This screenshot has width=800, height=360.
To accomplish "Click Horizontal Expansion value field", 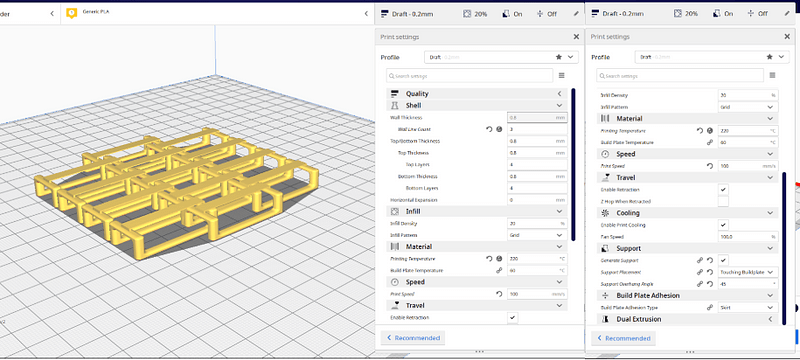I will click(x=537, y=200).
